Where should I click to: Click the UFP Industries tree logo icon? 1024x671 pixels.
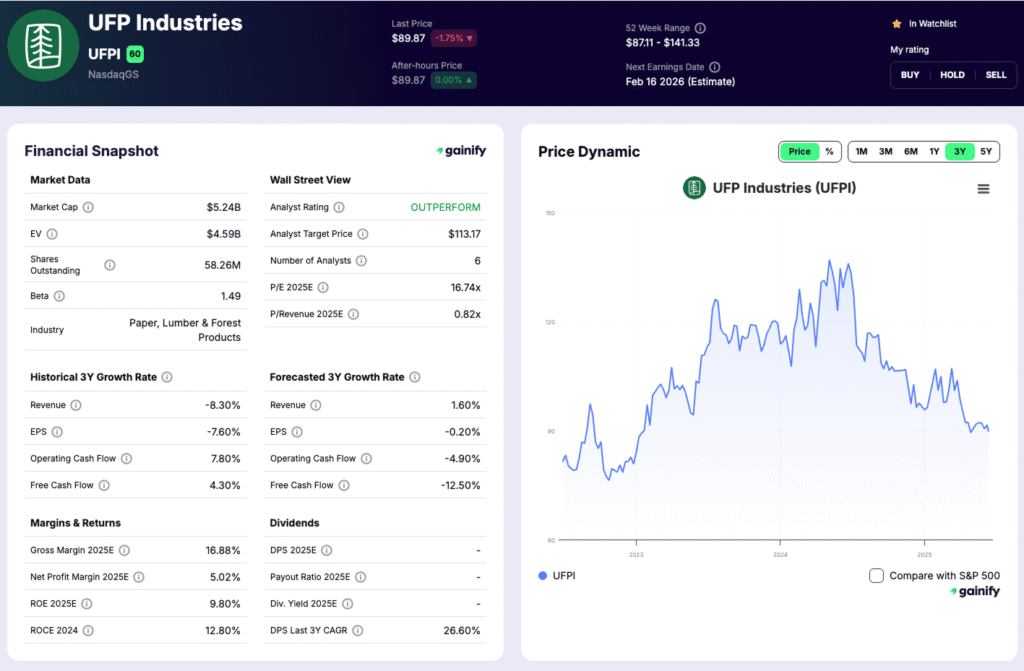(43, 45)
